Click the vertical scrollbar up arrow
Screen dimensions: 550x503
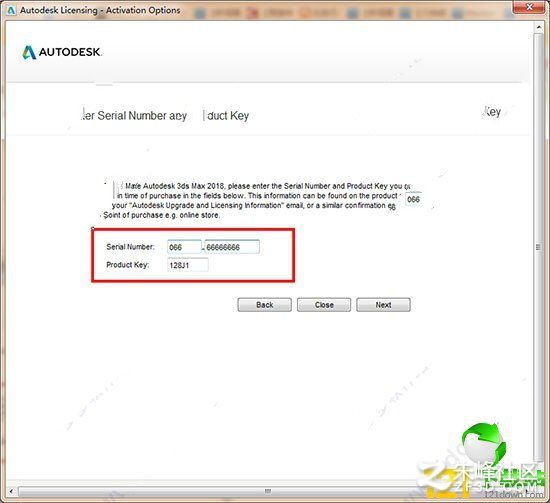(x=539, y=27)
